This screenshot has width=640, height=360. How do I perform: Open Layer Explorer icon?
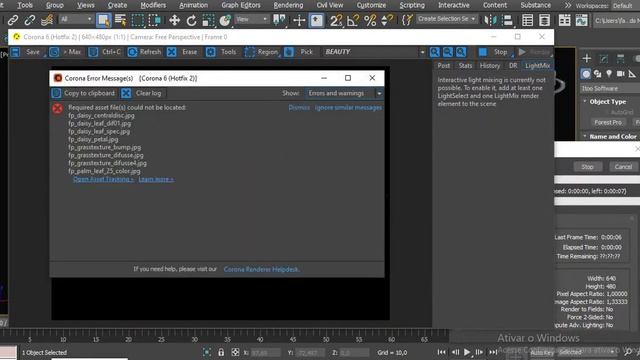click(x=544, y=20)
